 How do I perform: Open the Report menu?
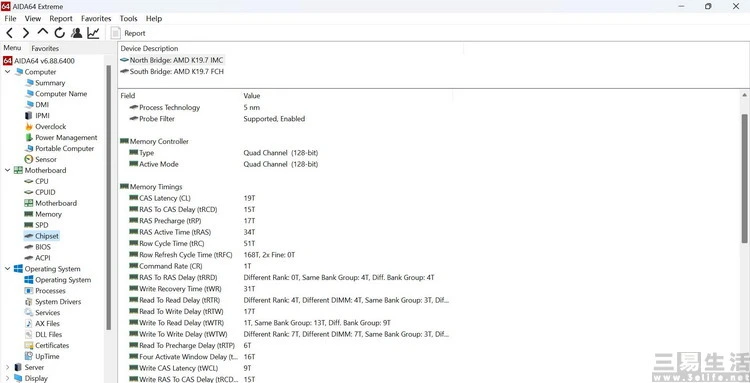[x=61, y=19]
